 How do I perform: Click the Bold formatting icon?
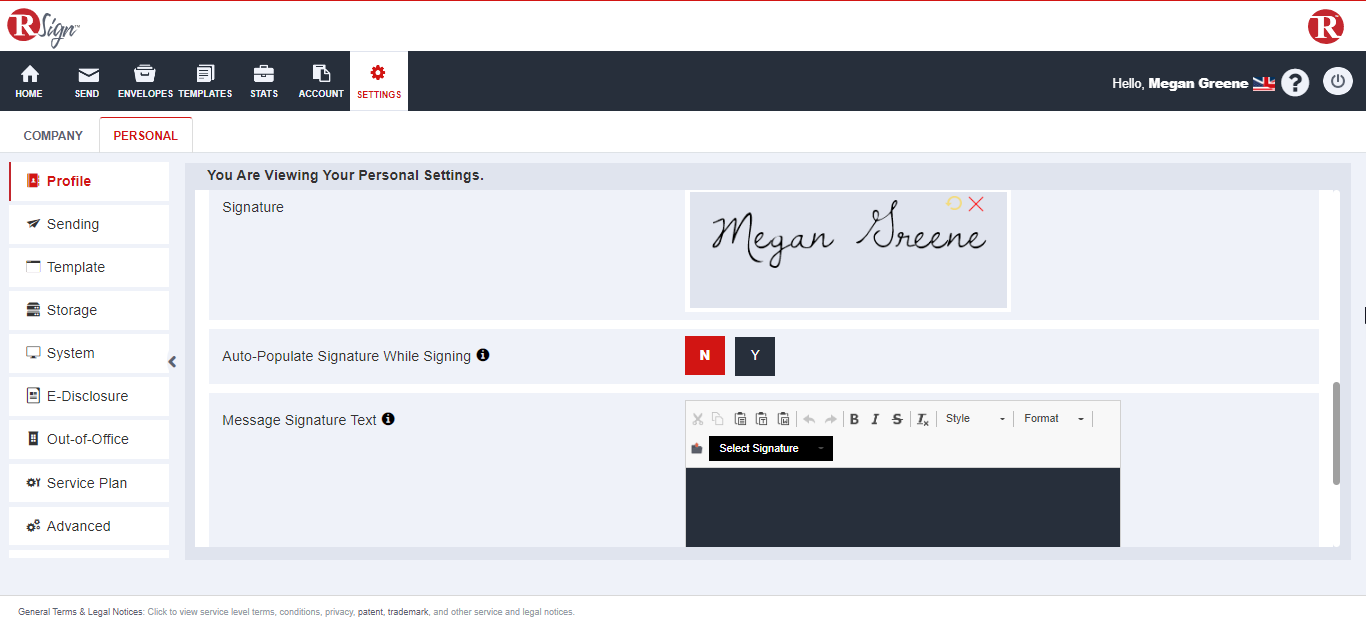tap(854, 419)
